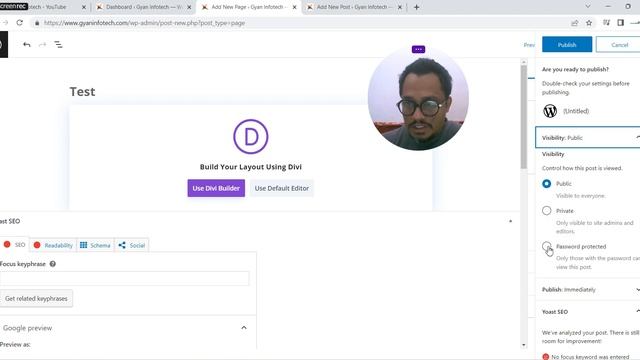Click the undo arrow in editor toolbar
This screenshot has width=640, height=360.
tap(27, 44)
